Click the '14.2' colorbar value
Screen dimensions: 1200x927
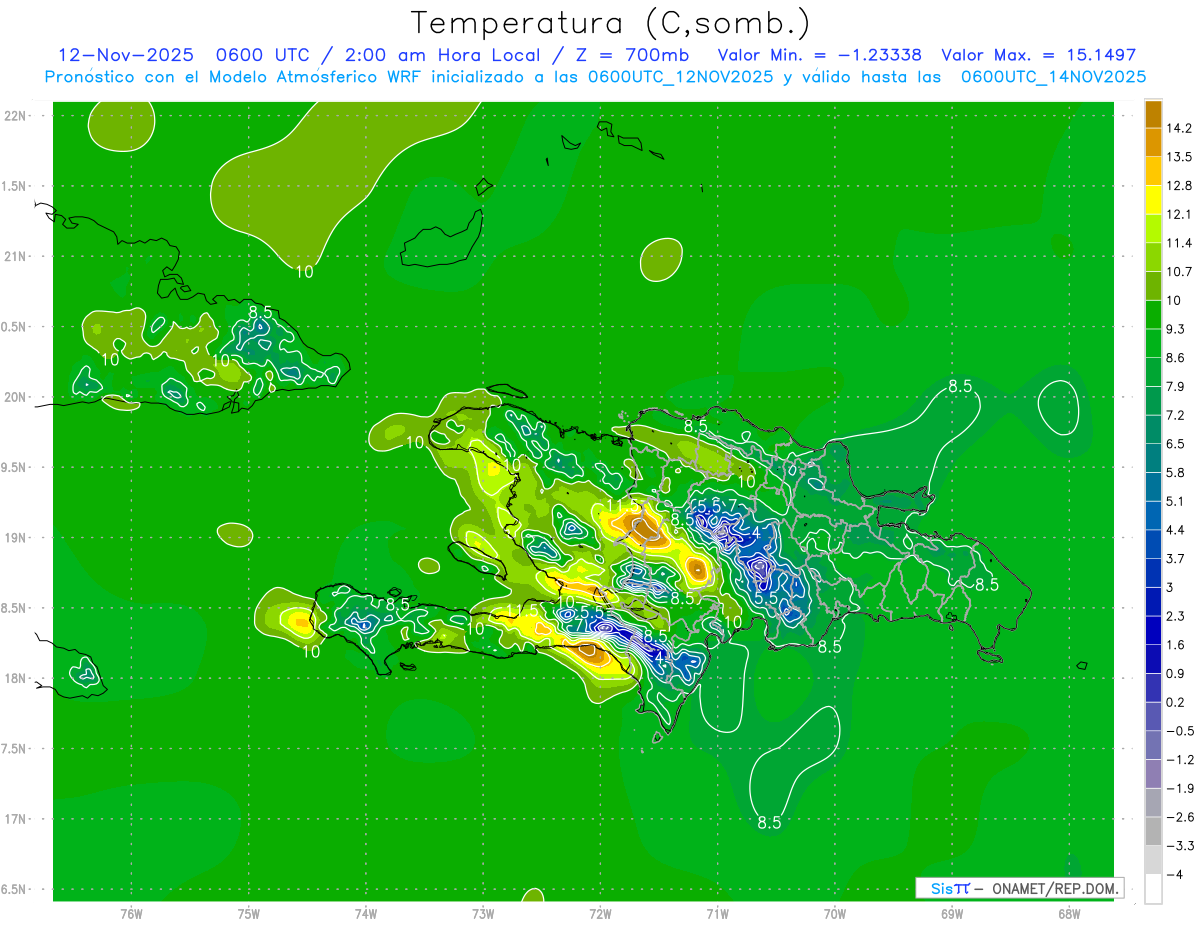[1178, 128]
